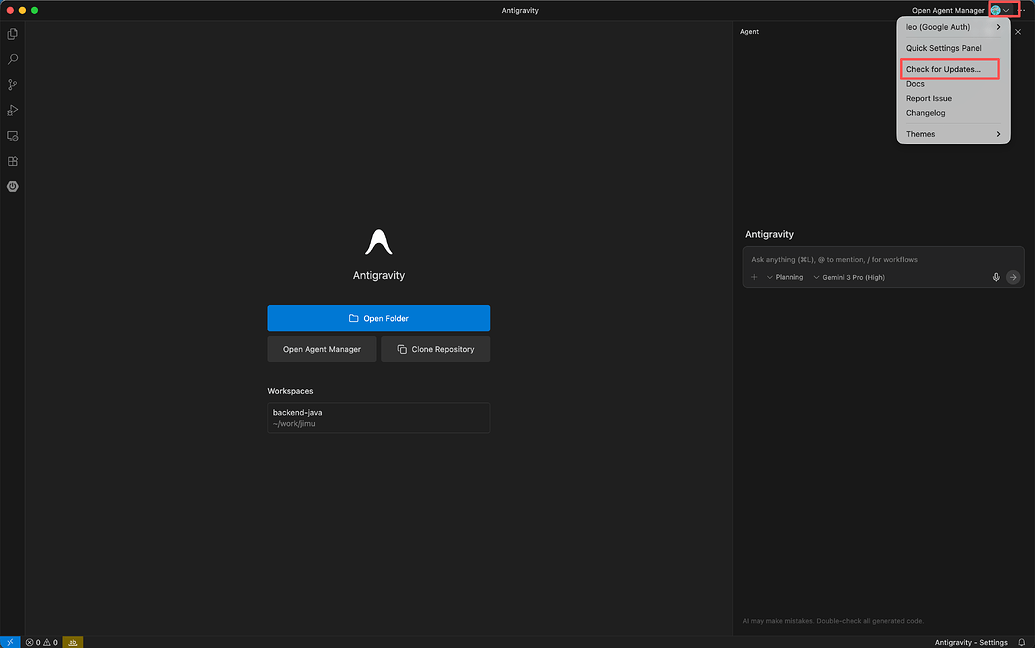The height and width of the screenshot is (648, 1035).
Task: Open the Source Control view
Action: click(13, 84)
